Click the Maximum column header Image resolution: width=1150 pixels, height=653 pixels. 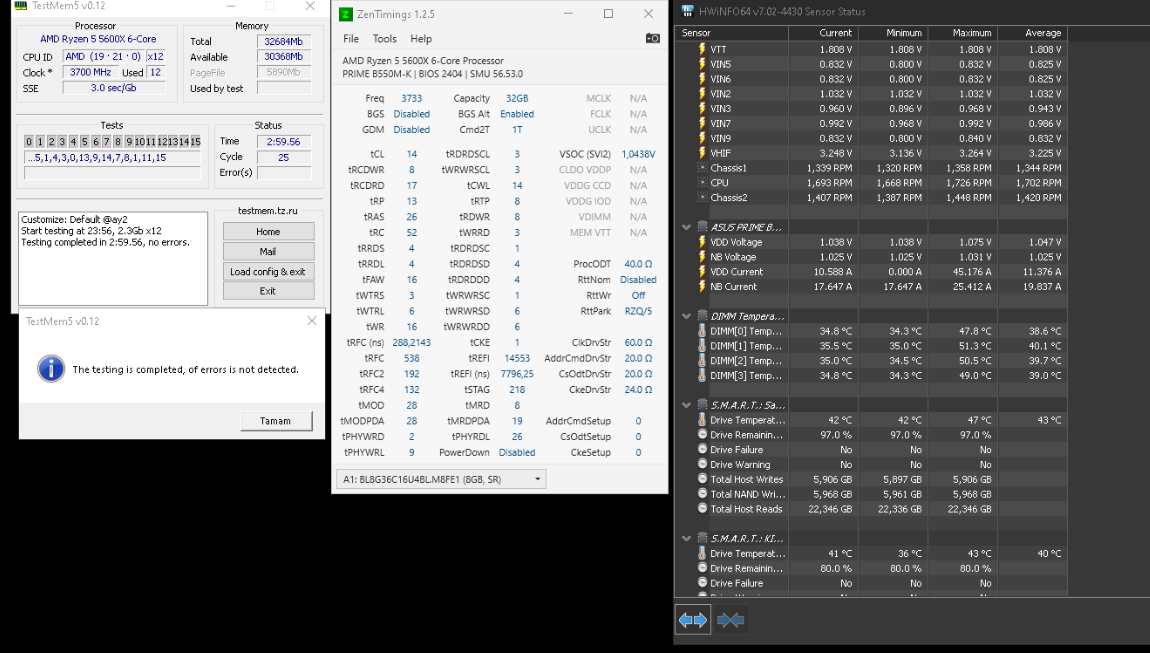[962, 33]
